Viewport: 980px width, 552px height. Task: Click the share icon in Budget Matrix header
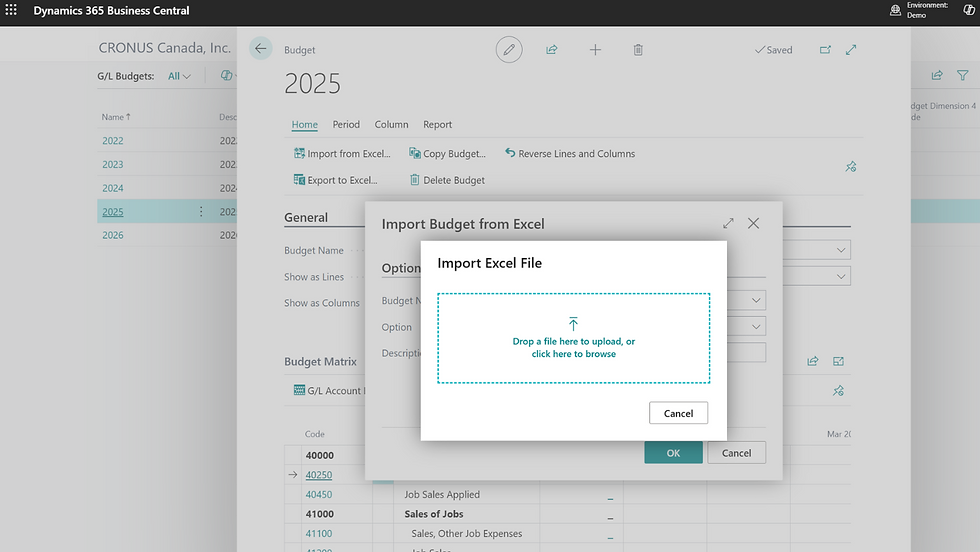point(812,361)
